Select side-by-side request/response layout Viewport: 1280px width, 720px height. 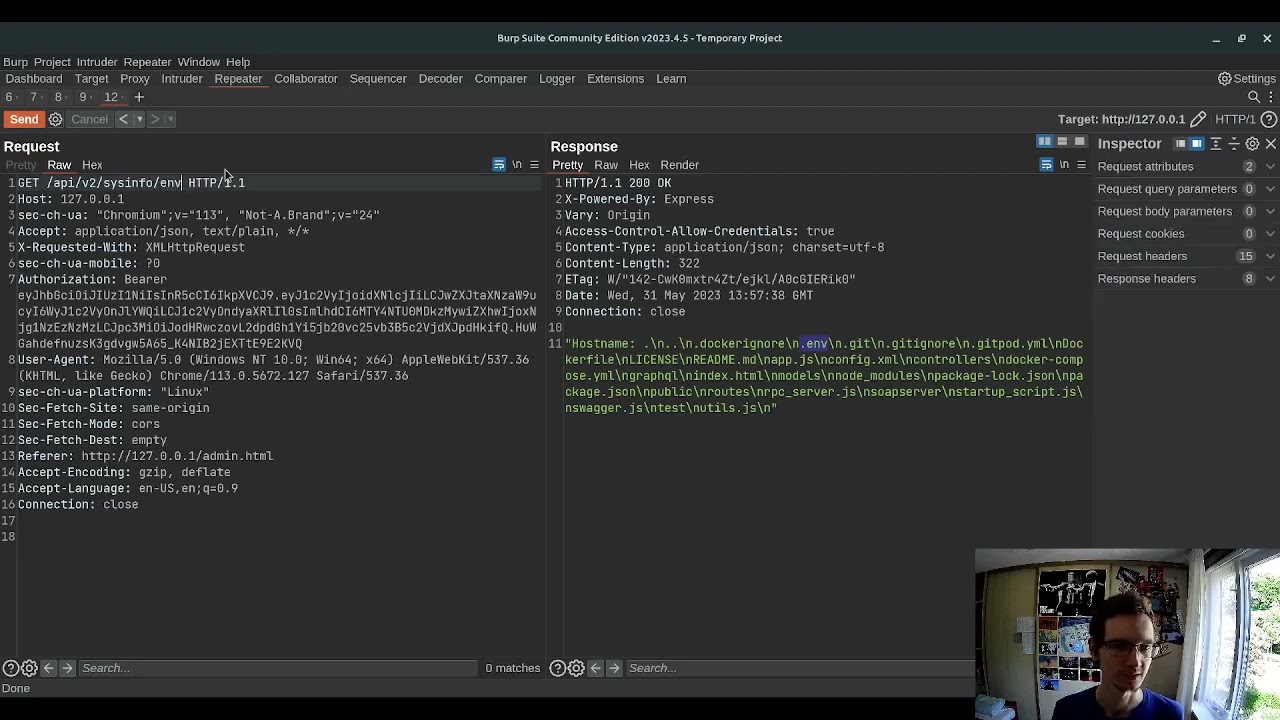pyautogui.click(x=1044, y=142)
